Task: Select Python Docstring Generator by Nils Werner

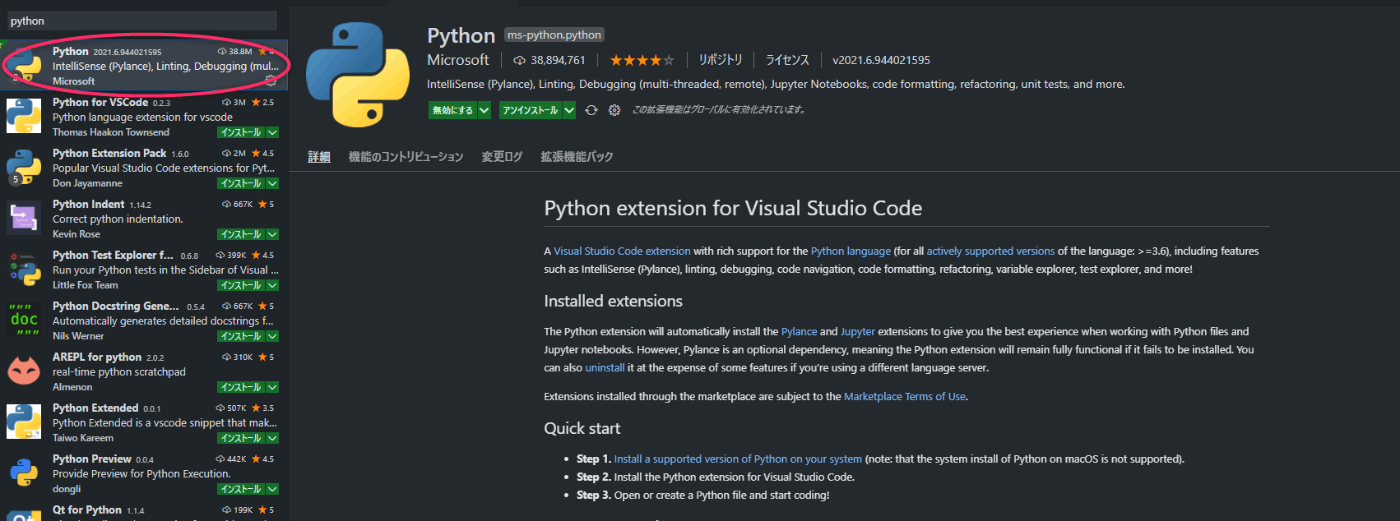Action: point(144,320)
